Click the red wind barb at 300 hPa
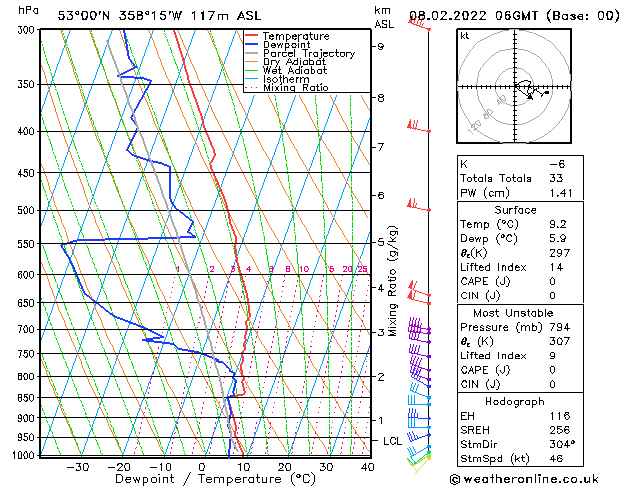This screenshot has height=486, width=629. pos(419,23)
